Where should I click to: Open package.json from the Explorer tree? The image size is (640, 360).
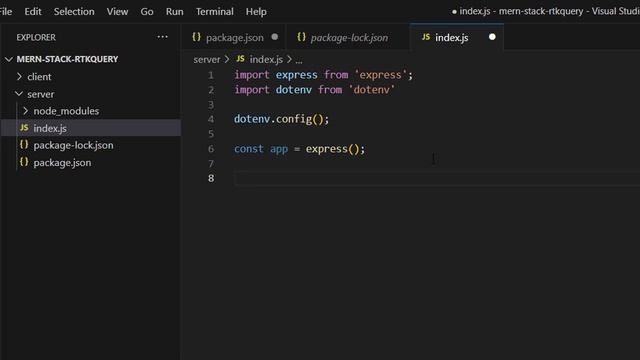coord(91,162)
